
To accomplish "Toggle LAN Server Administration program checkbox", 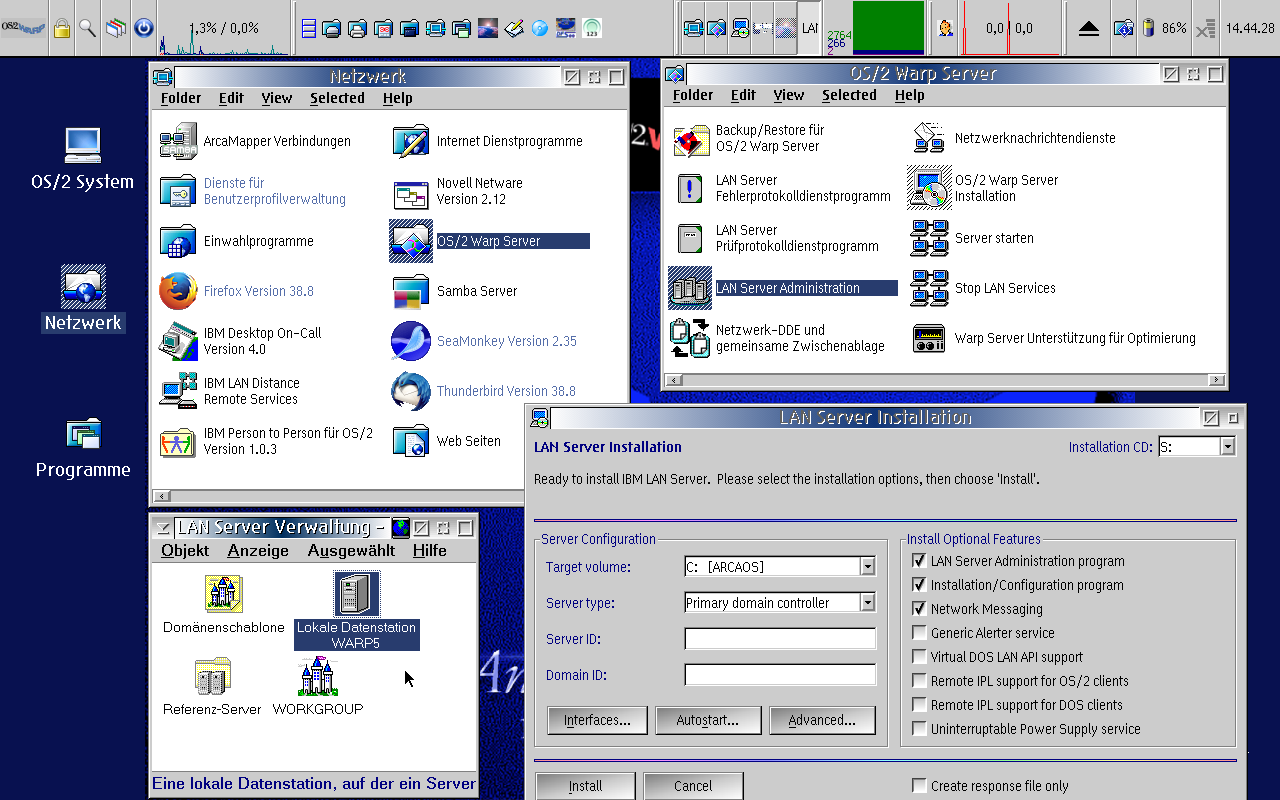I will tap(919, 561).
